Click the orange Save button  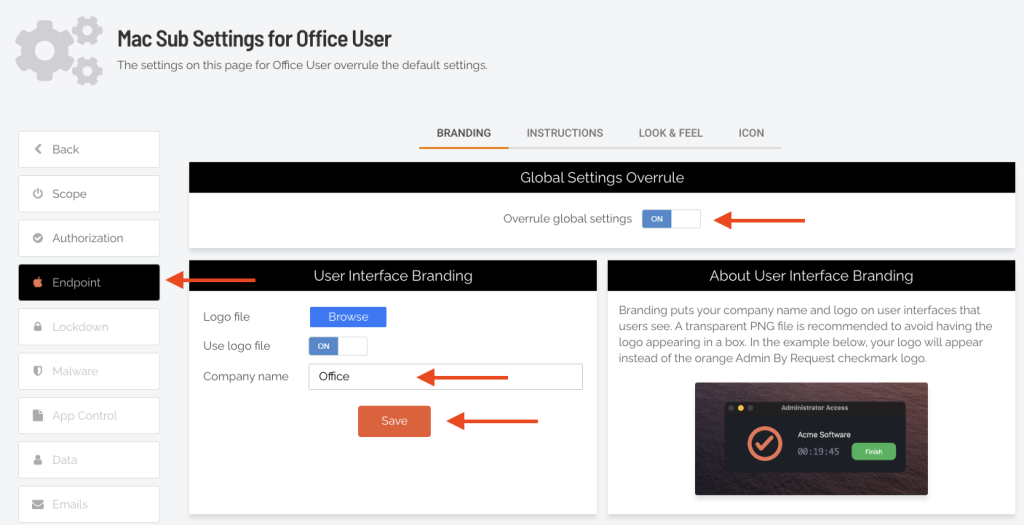394,421
